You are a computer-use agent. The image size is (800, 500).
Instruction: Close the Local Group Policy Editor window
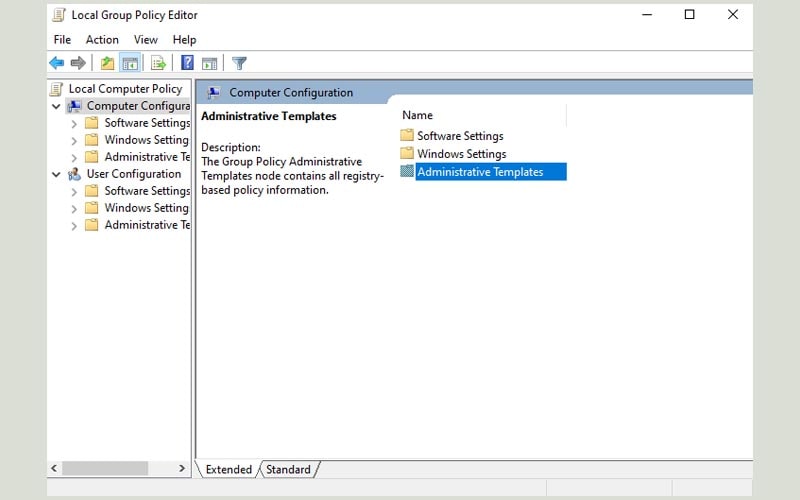click(733, 15)
